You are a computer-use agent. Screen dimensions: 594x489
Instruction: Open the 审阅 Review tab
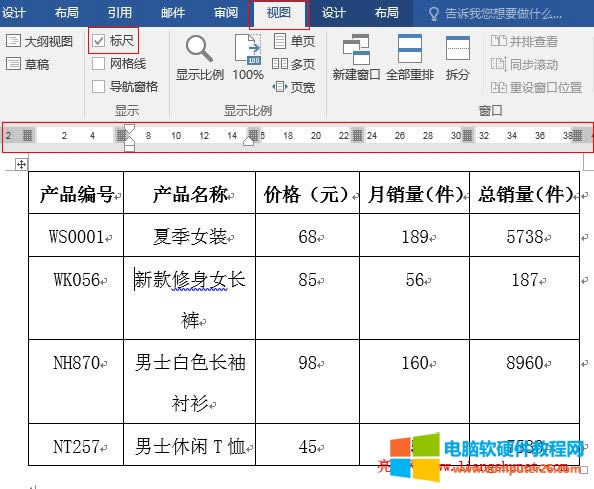click(x=226, y=13)
